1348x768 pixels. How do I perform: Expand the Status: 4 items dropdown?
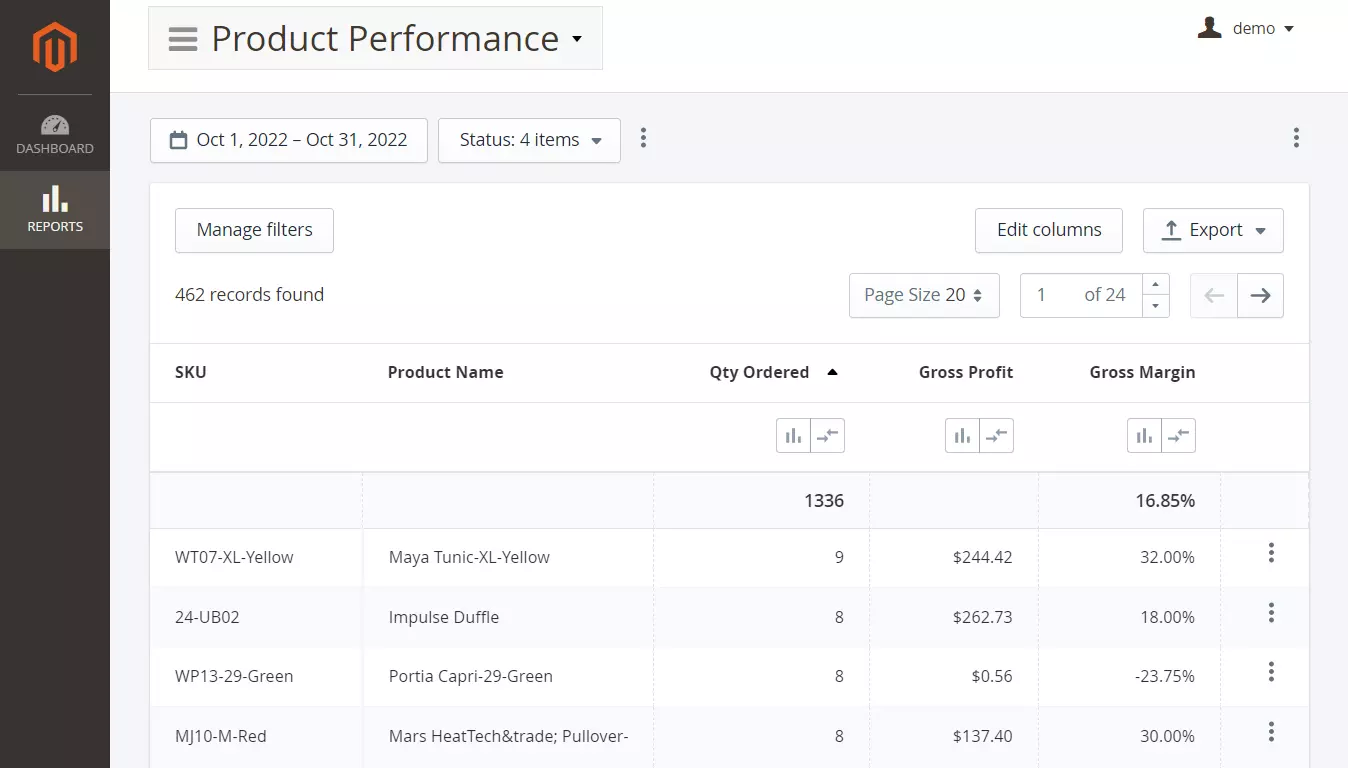529,140
